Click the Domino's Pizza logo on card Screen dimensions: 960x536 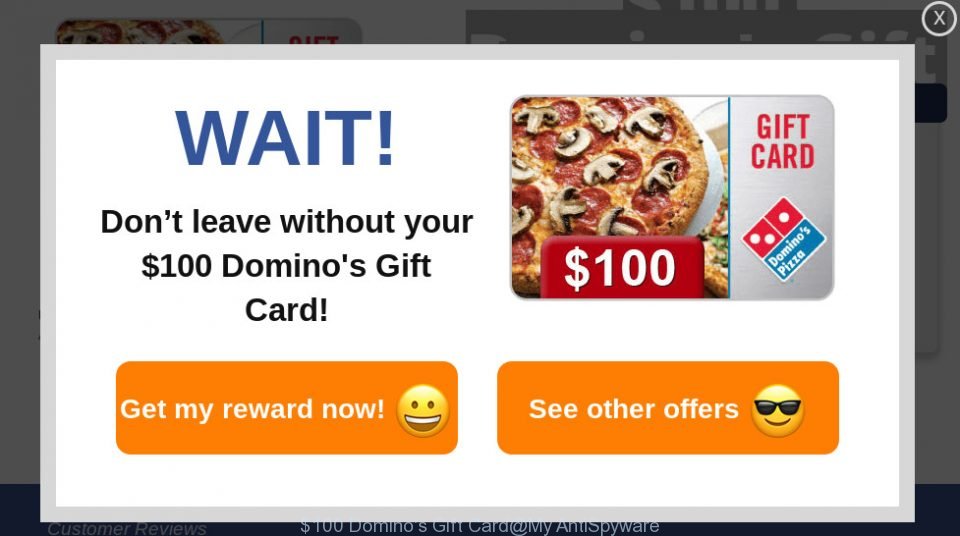(784, 240)
